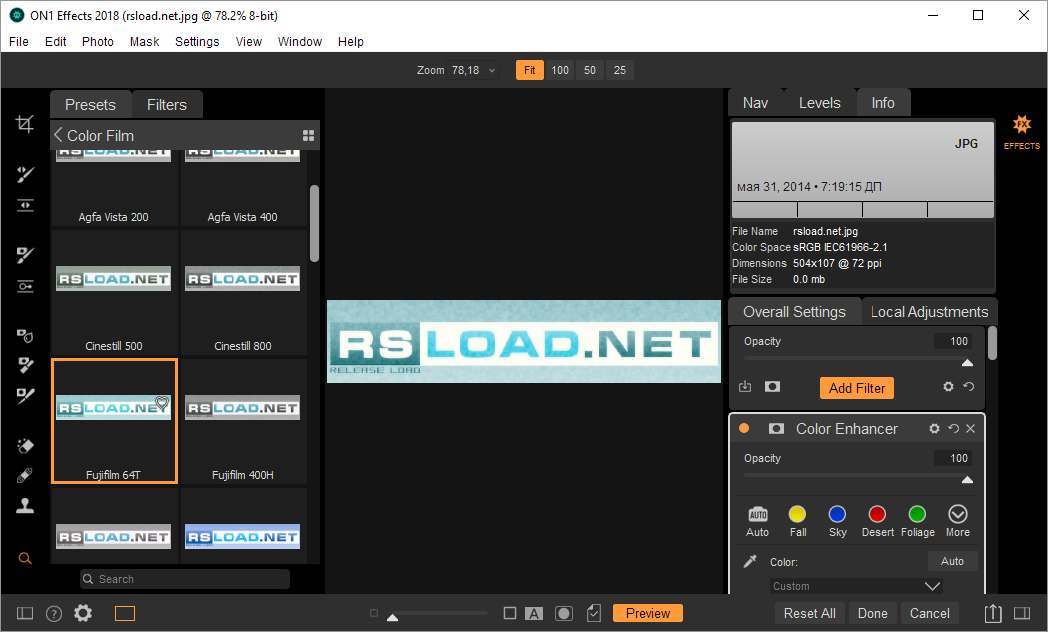Reset Overall Settings with undo arrow
Viewport: 1048px width, 632px height.
pos(968,387)
